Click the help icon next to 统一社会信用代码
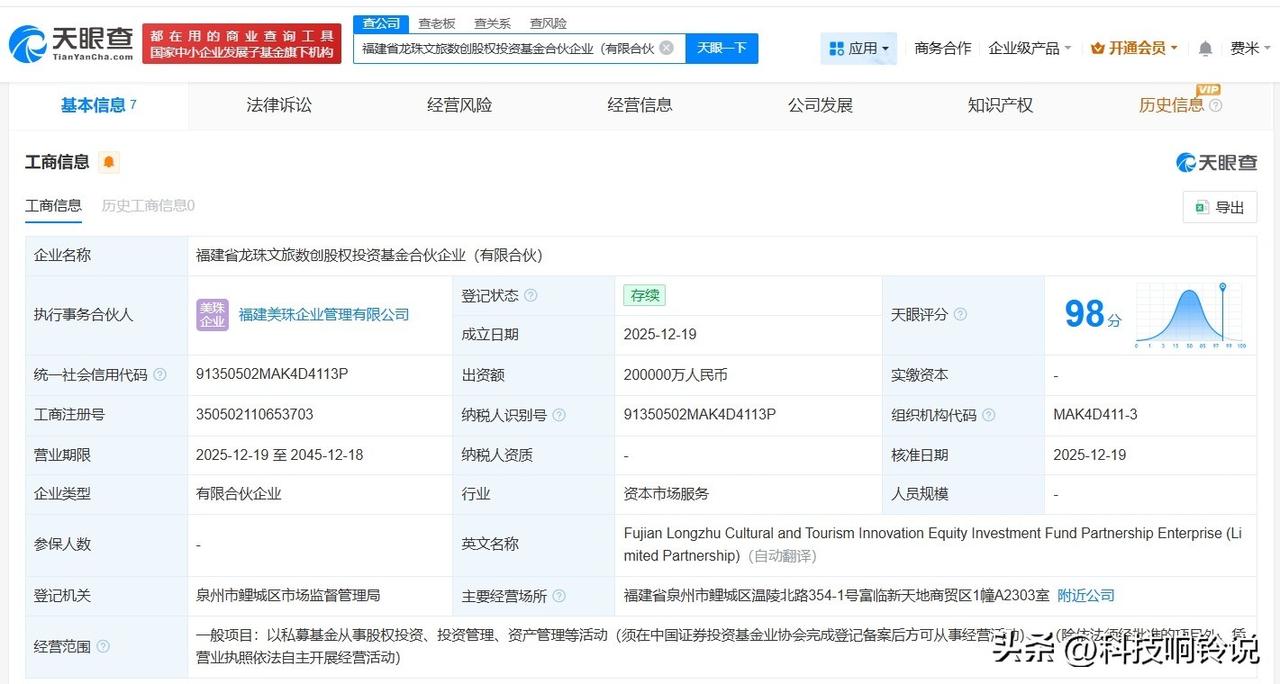This screenshot has width=1280, height=684. click(161, 375)
